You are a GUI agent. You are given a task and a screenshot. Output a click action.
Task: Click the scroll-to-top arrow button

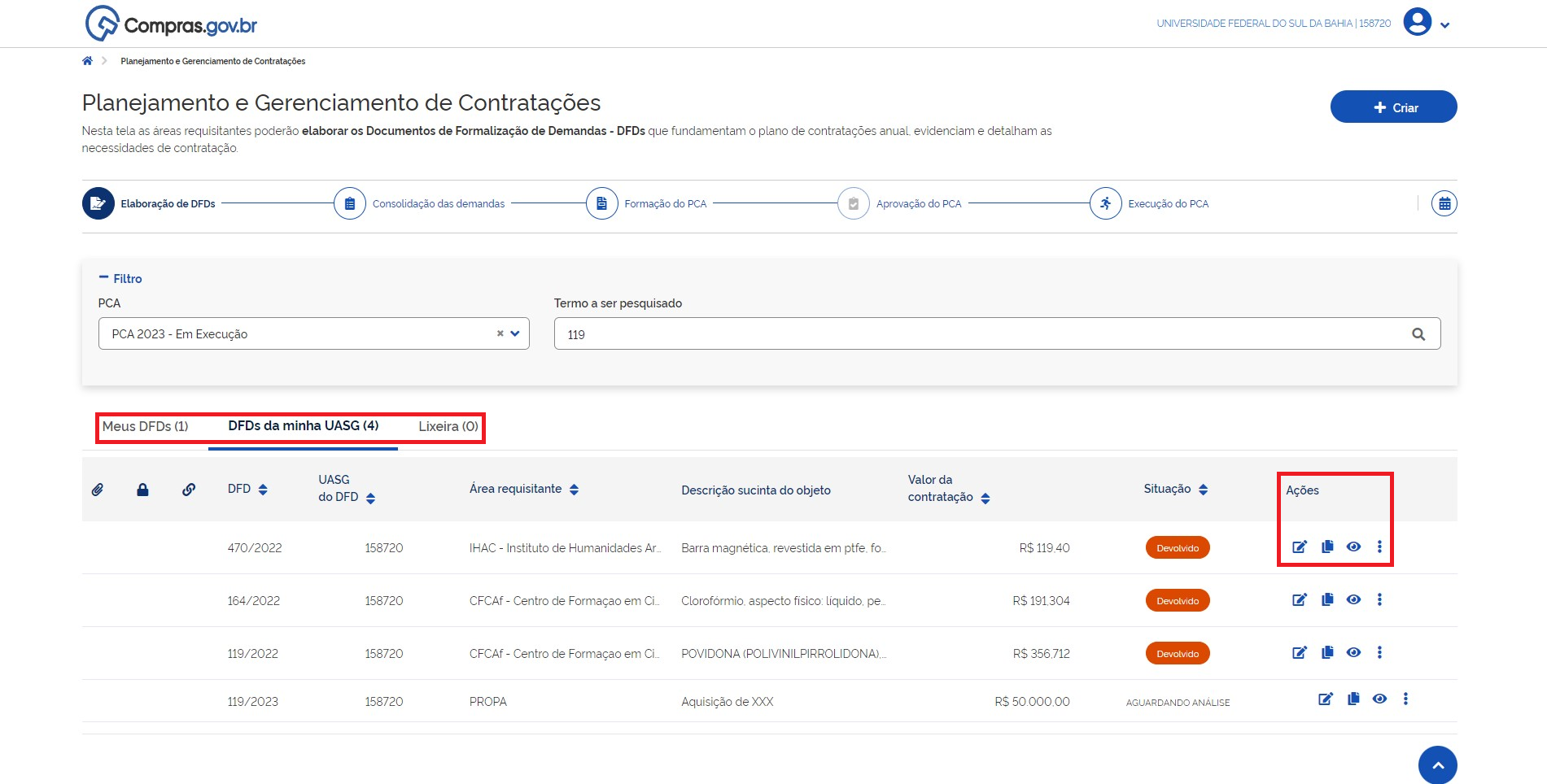click(1437, 764)
